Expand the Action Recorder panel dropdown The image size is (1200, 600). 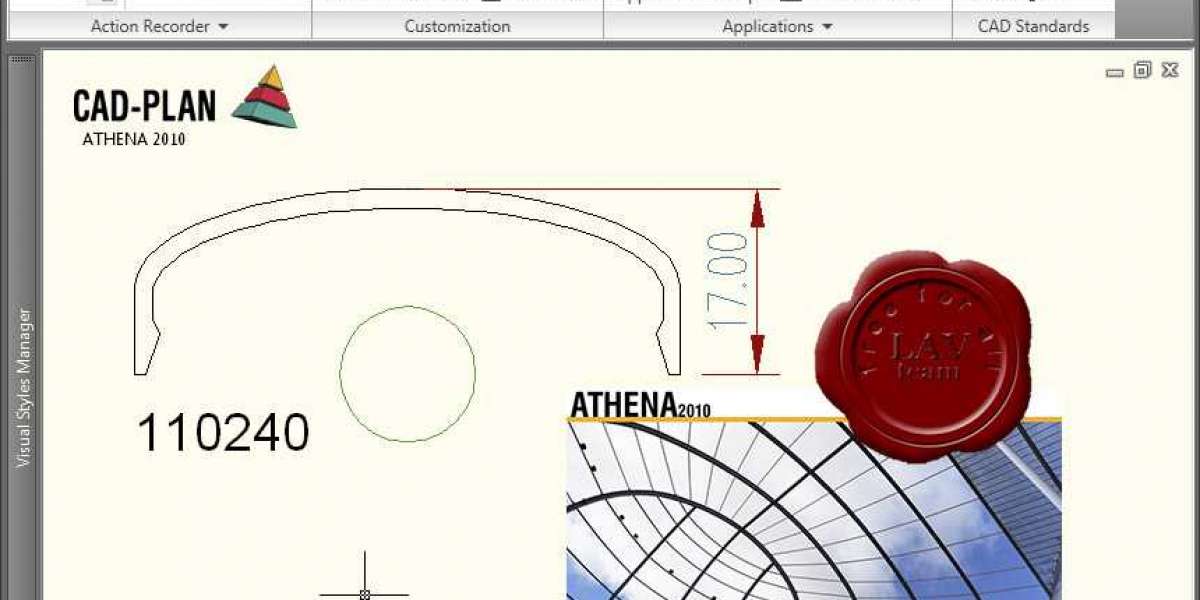(x=223, y=27)
